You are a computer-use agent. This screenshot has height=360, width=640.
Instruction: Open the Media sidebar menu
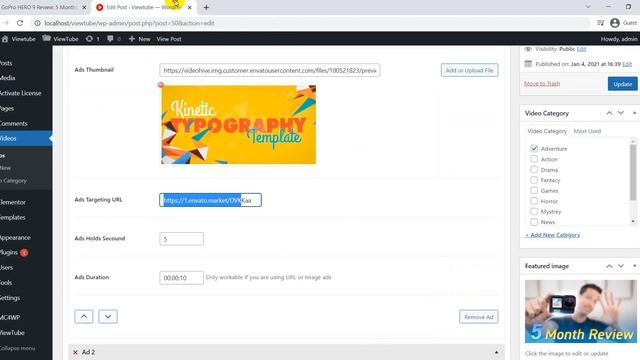tap(7, 78)
